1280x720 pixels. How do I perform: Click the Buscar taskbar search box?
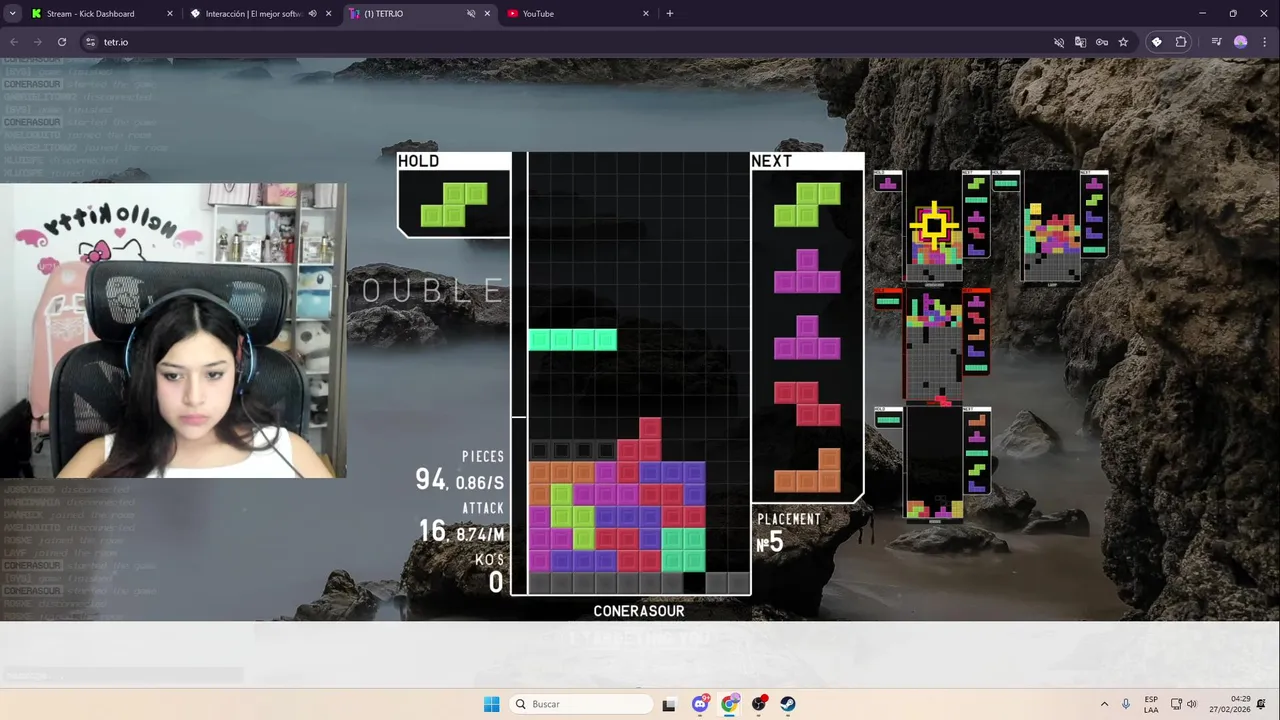(581, 704)
